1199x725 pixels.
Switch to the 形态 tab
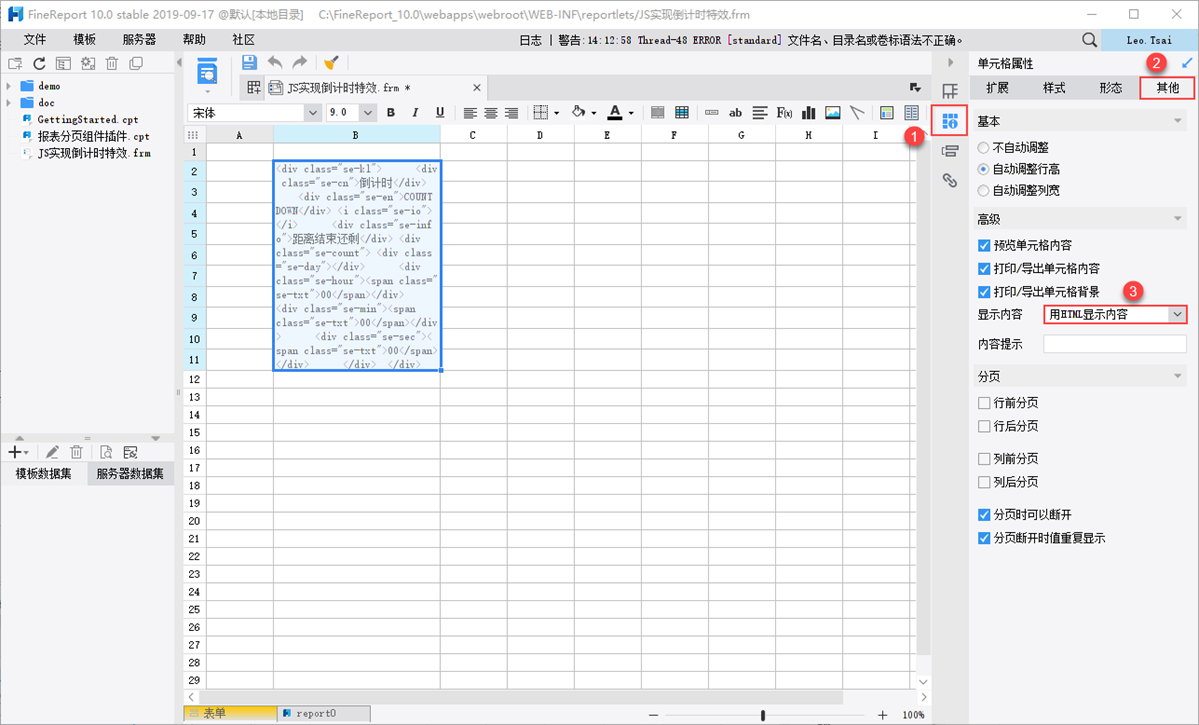tap(1110, 88)
